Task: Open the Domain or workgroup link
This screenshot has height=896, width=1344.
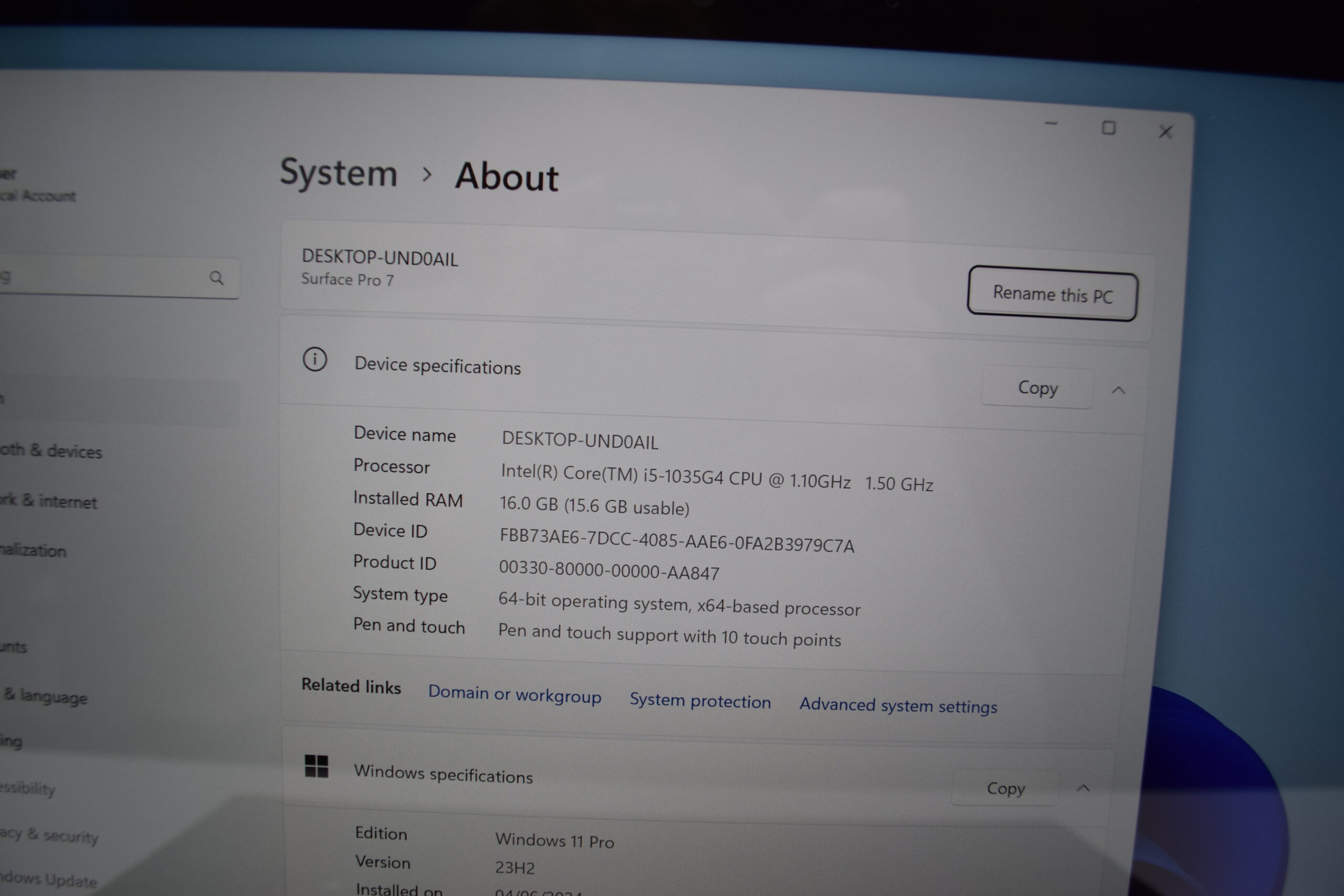Action: pyautogui.click(x=514, y=694)
